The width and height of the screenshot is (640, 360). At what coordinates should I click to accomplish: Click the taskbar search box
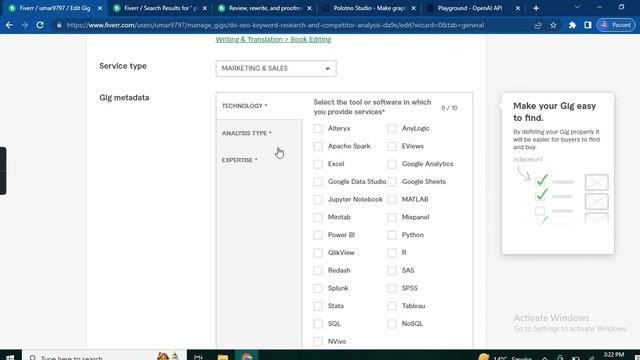(104, 356)
